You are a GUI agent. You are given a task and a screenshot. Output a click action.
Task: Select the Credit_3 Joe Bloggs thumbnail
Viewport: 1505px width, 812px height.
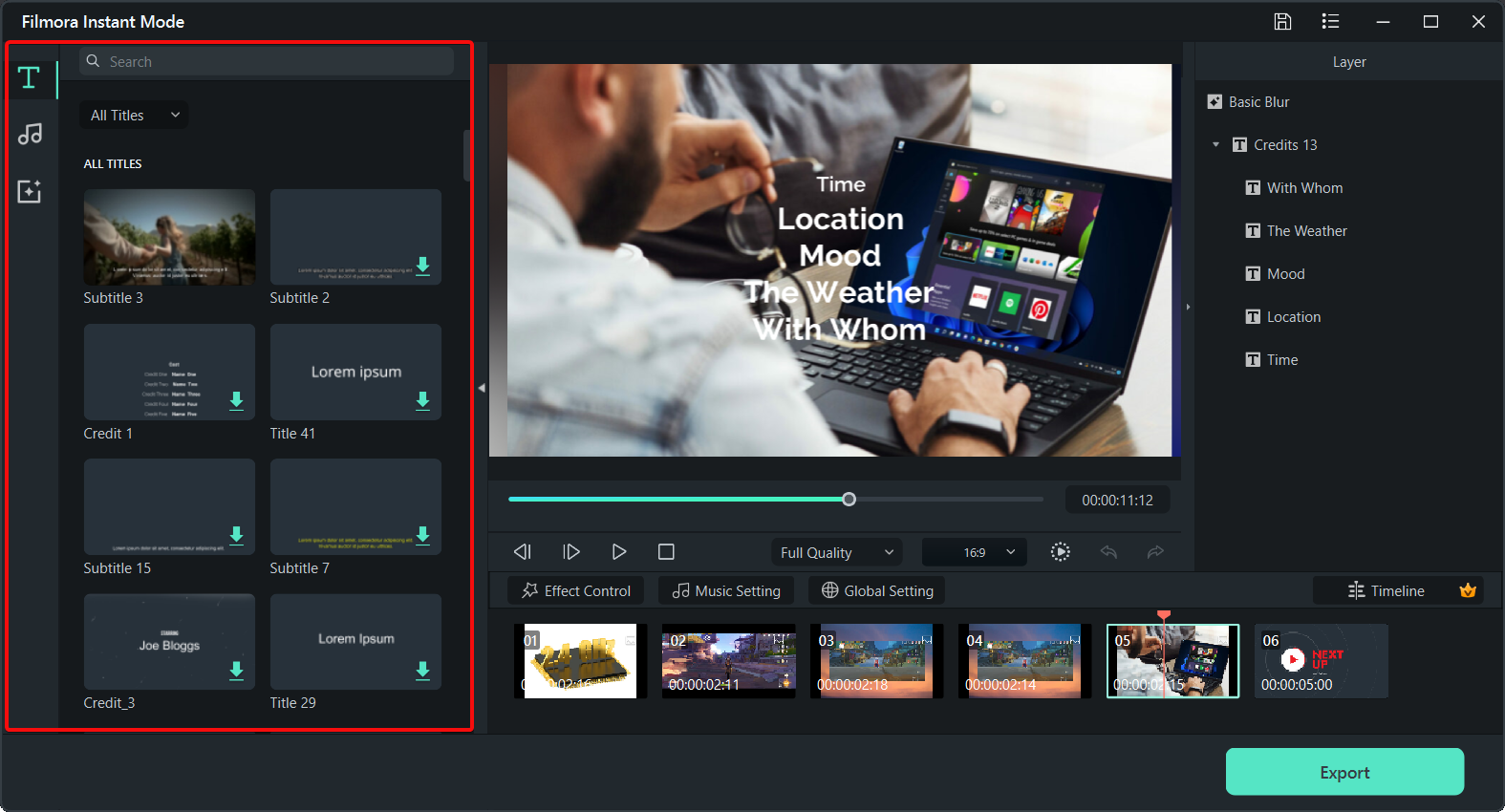coord(169,642)
